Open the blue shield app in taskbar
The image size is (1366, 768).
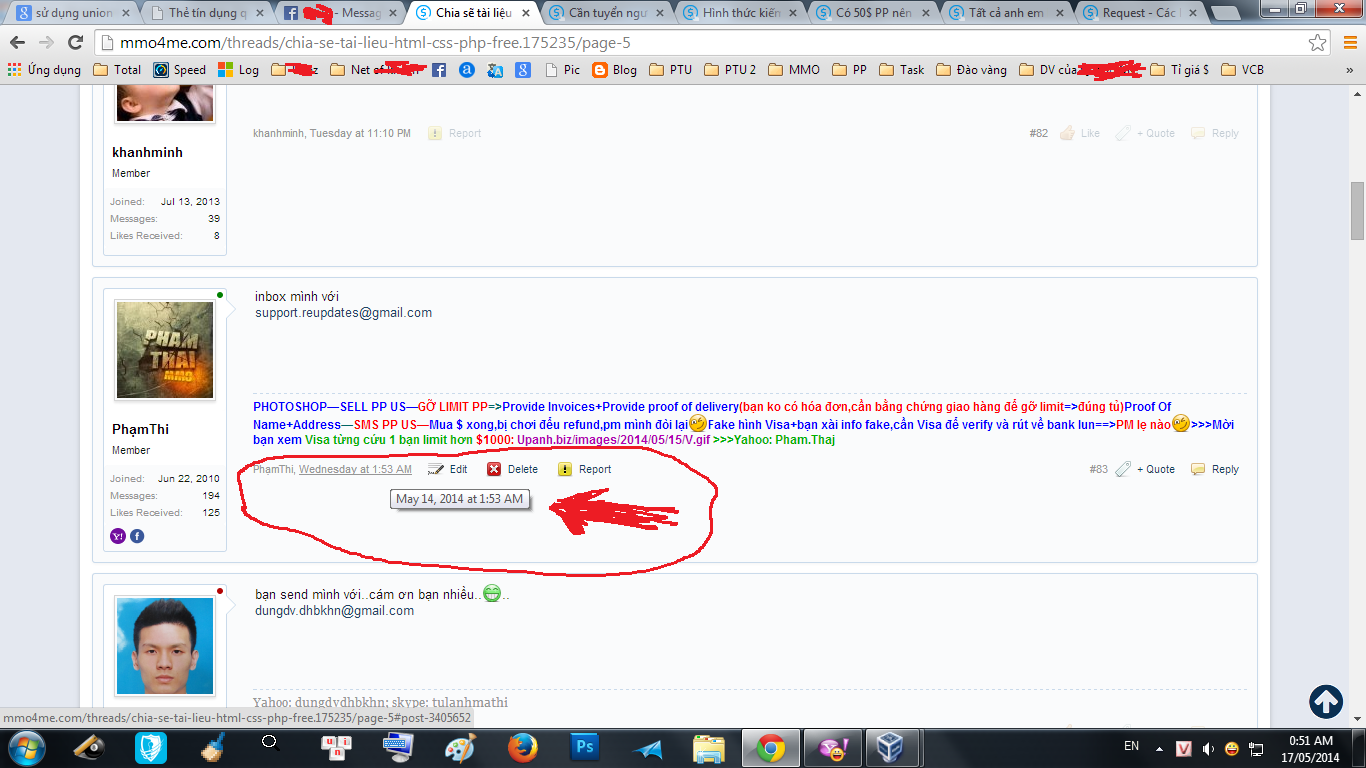click(151, 747)
